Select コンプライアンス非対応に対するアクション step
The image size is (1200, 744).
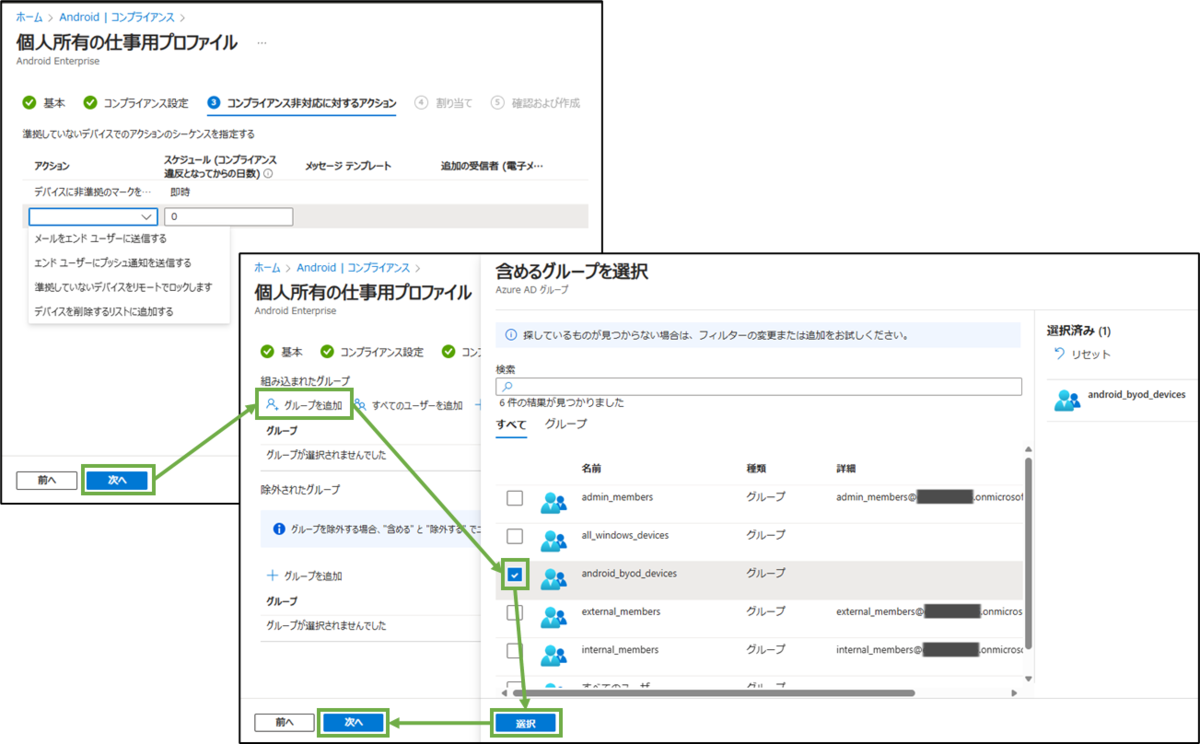tap(302, 103)
